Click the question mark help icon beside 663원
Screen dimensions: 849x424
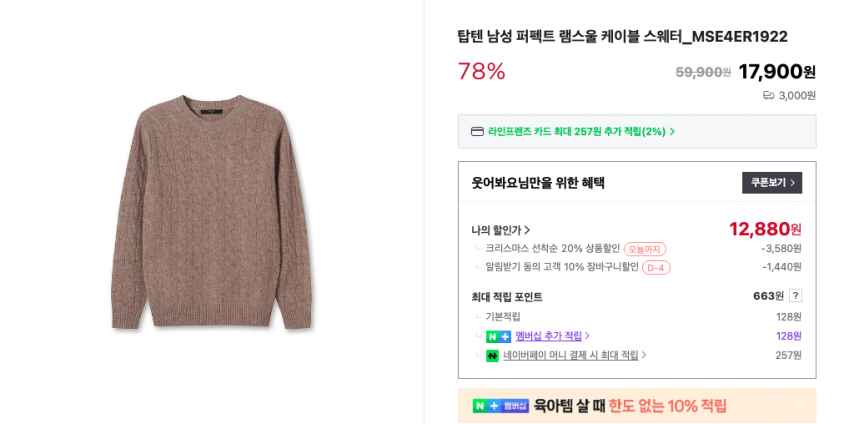click(795, 296)
